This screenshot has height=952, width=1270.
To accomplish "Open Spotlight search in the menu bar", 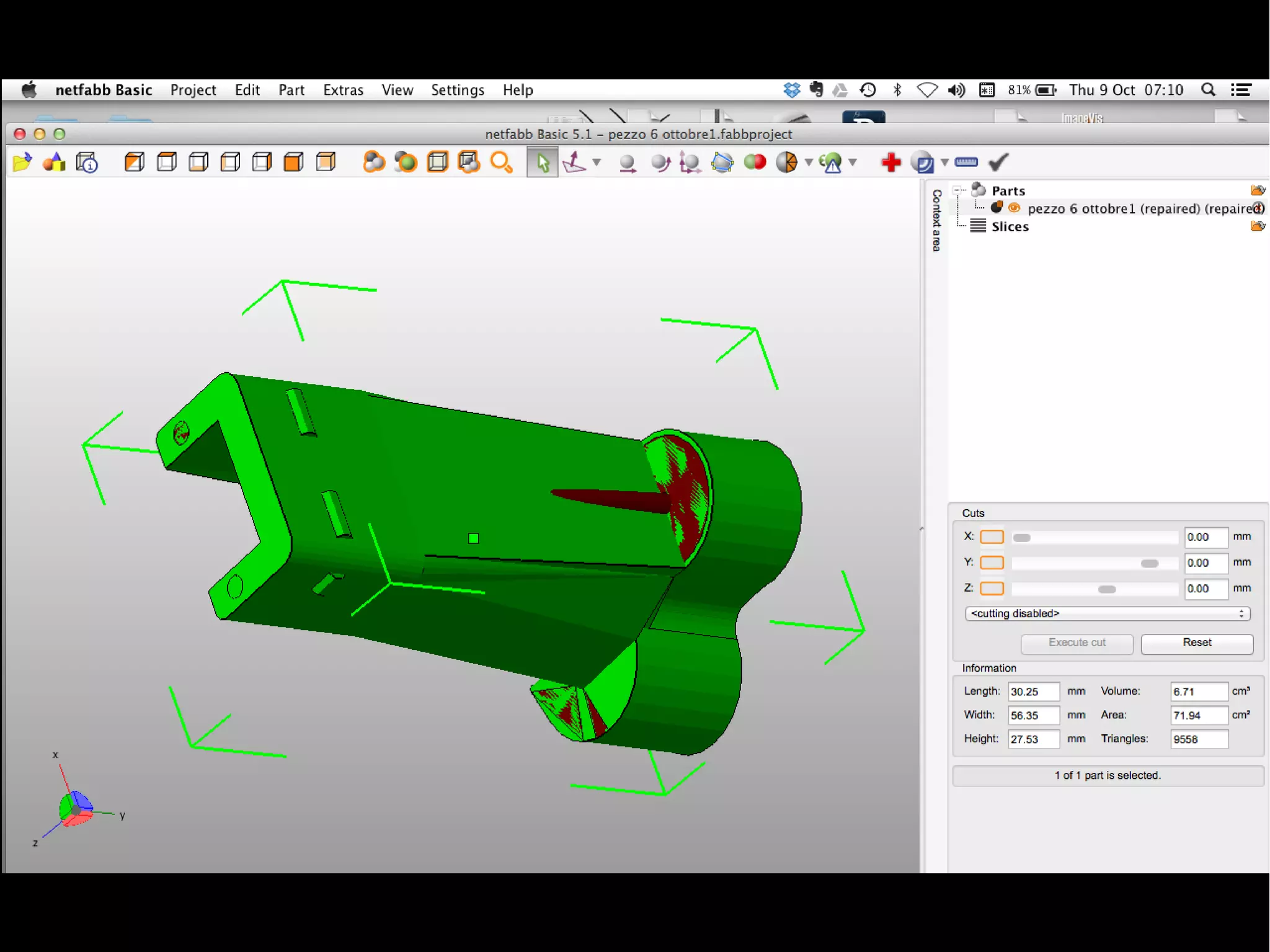I will 1208,90.
